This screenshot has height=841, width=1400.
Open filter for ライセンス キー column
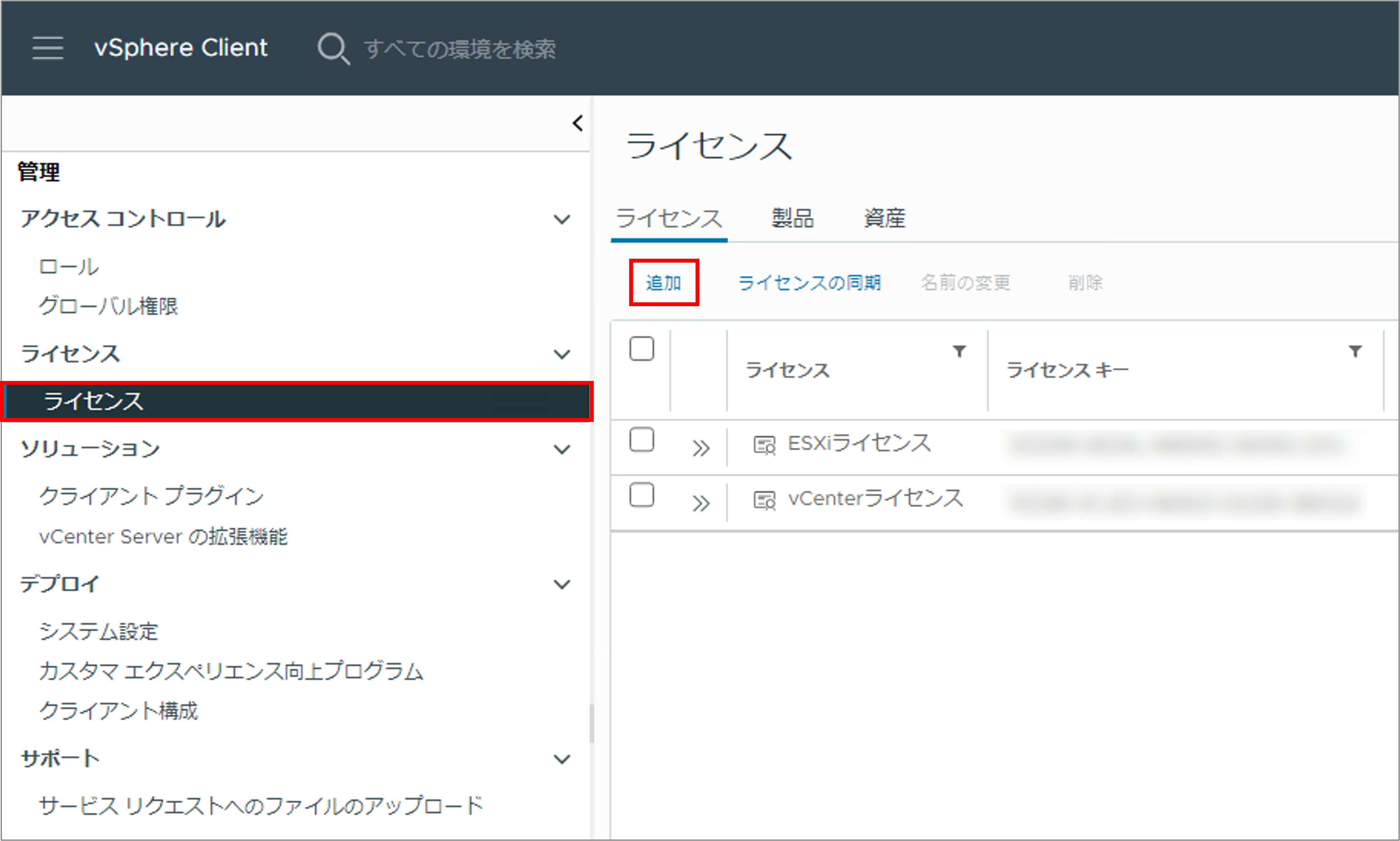(1354, 351)
